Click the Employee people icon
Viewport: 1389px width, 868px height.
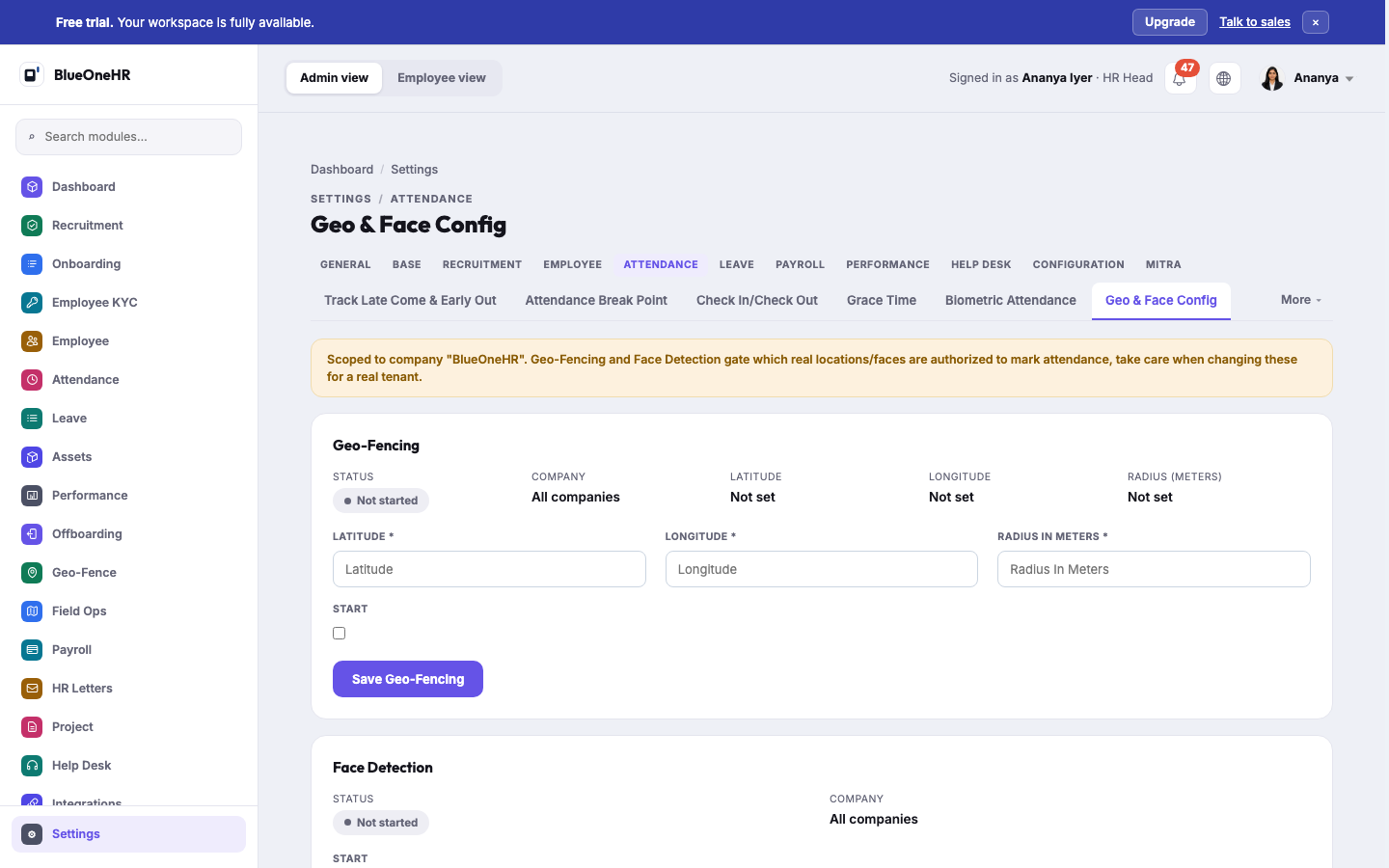pyautogui.click(x=32, y=341)
